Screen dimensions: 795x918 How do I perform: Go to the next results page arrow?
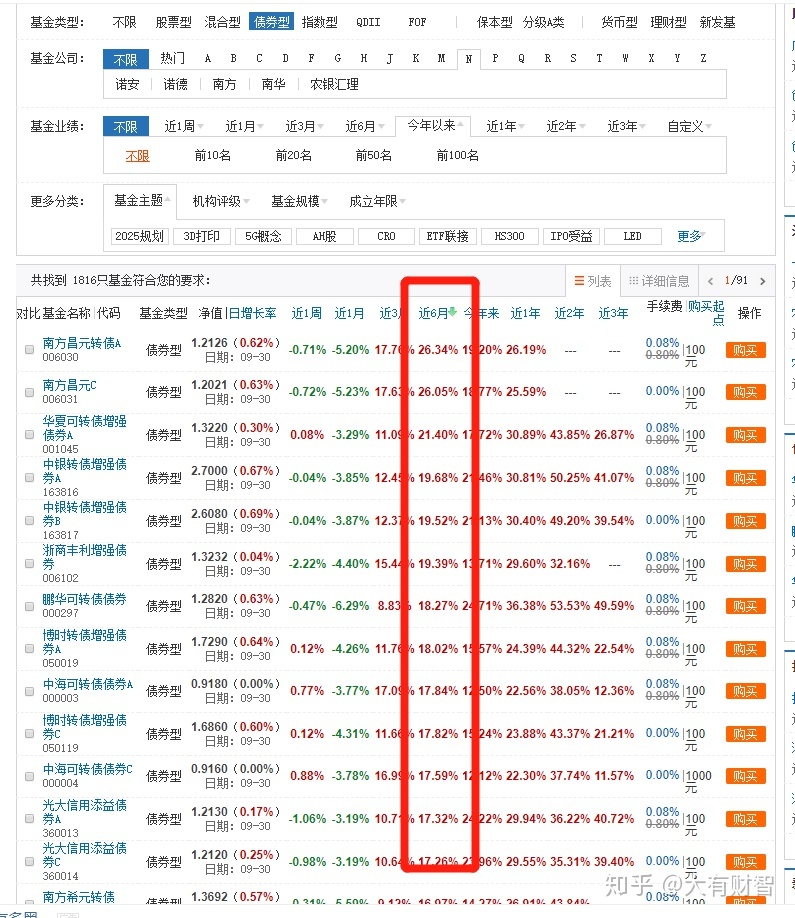(762, 281)
